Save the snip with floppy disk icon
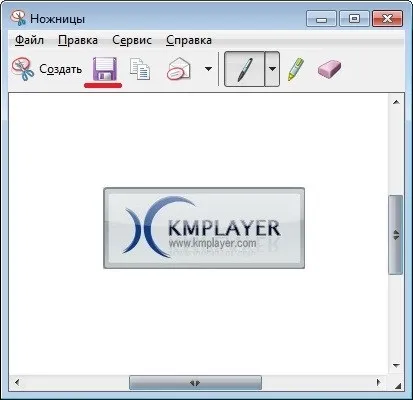This screenshot has height=400, width=413. pos(105,69)
